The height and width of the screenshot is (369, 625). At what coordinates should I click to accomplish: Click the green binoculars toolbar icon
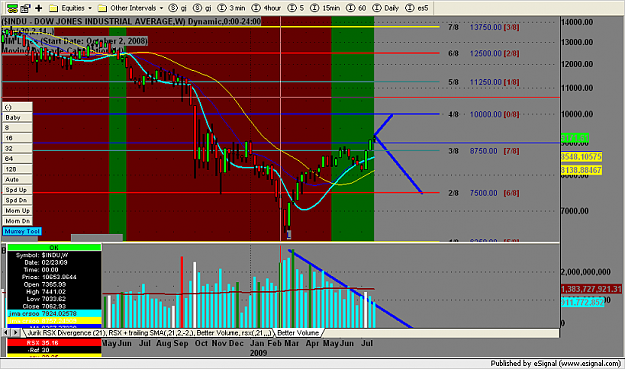tap(12, 8)
